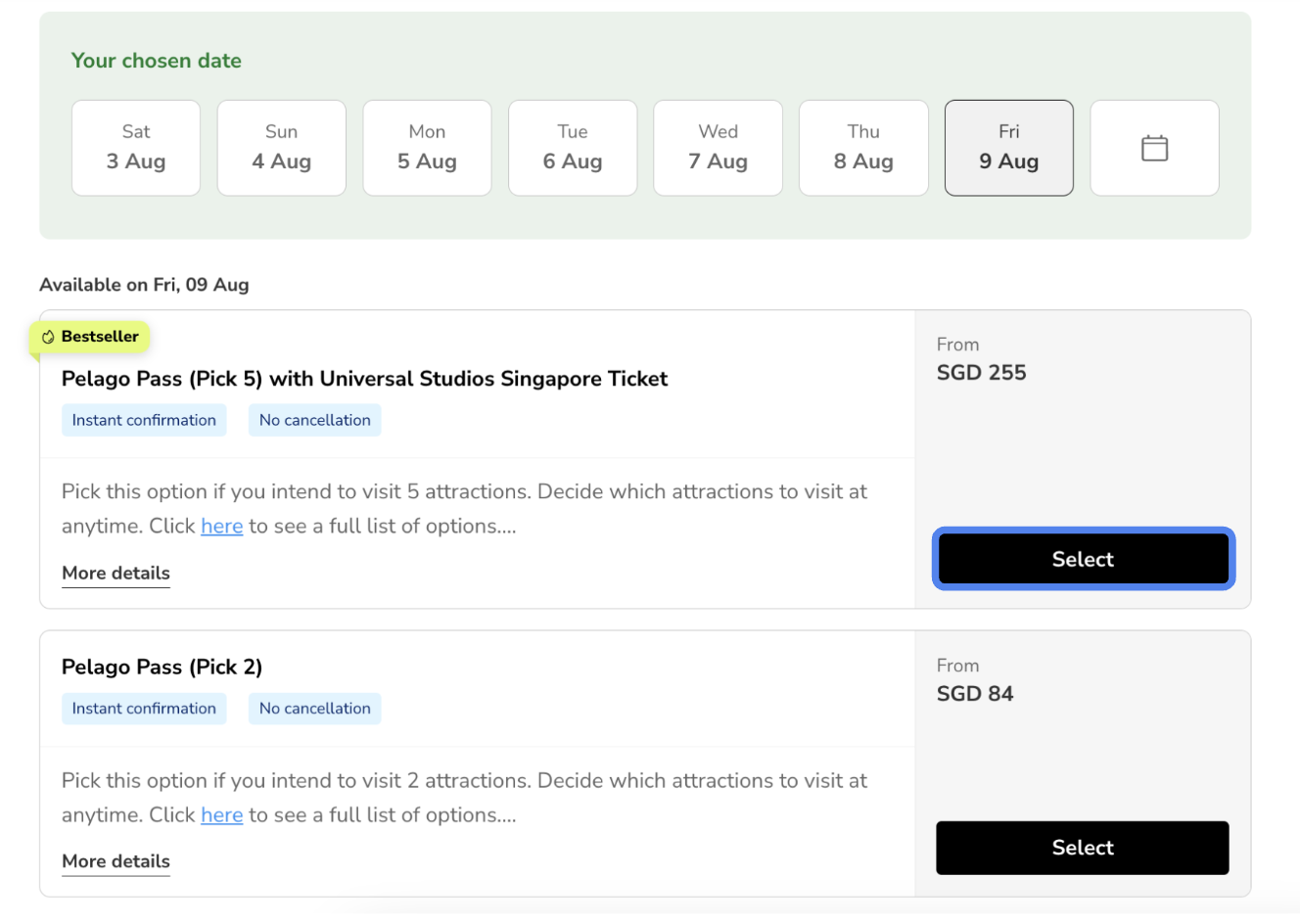Choose Fri 9 Aug date
Screen dimensions: 1300x924
click(1009, 148)
